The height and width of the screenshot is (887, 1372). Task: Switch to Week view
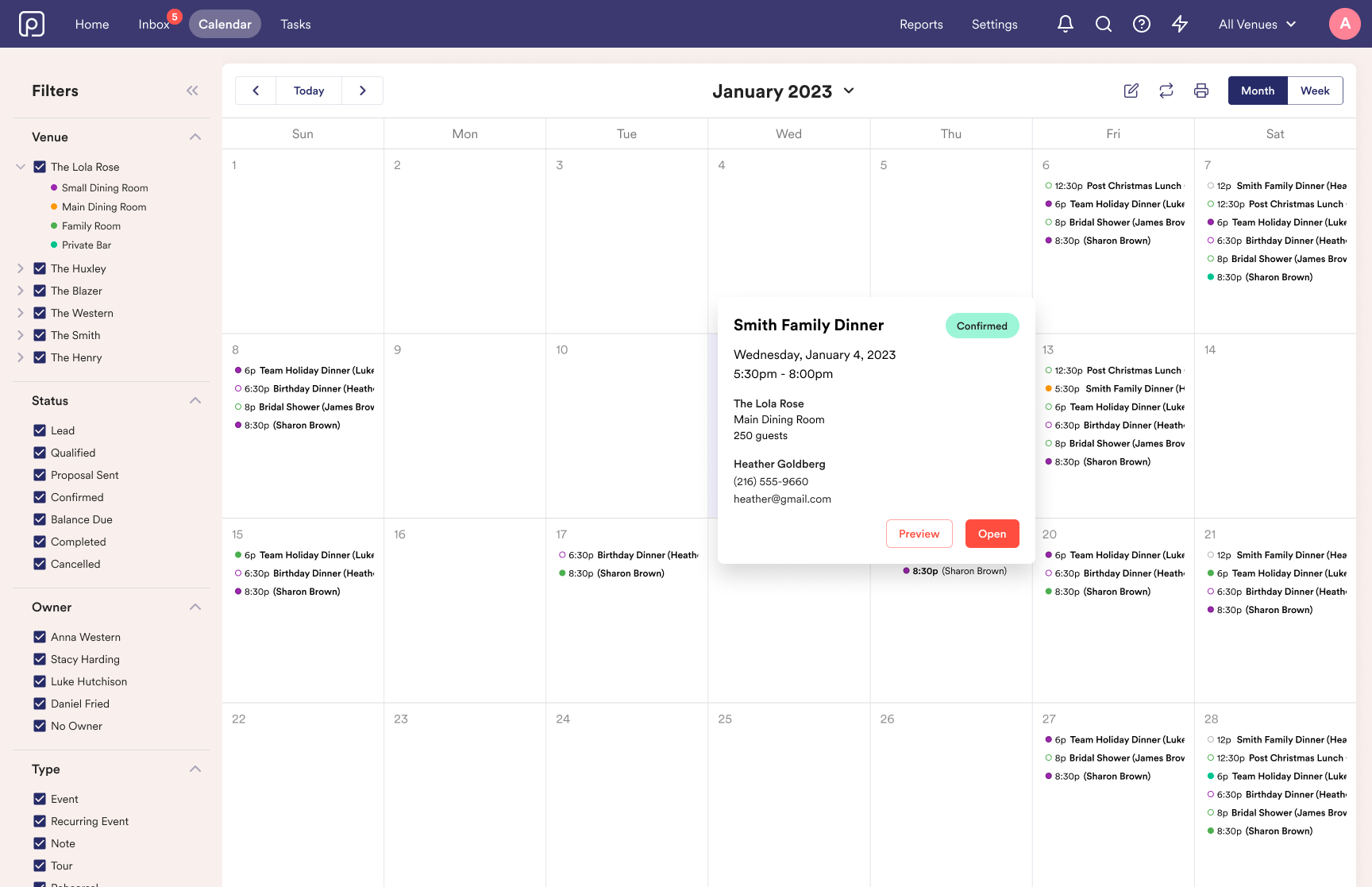[1314, 91]
